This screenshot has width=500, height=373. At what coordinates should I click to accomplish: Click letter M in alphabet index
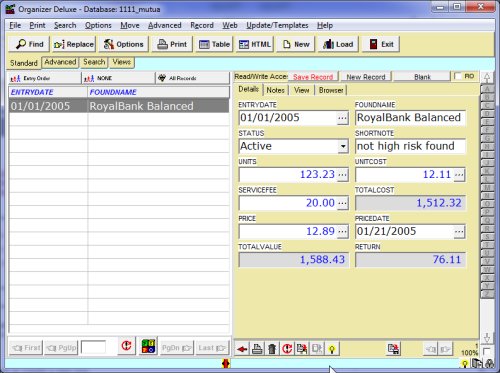coord(487,188)
